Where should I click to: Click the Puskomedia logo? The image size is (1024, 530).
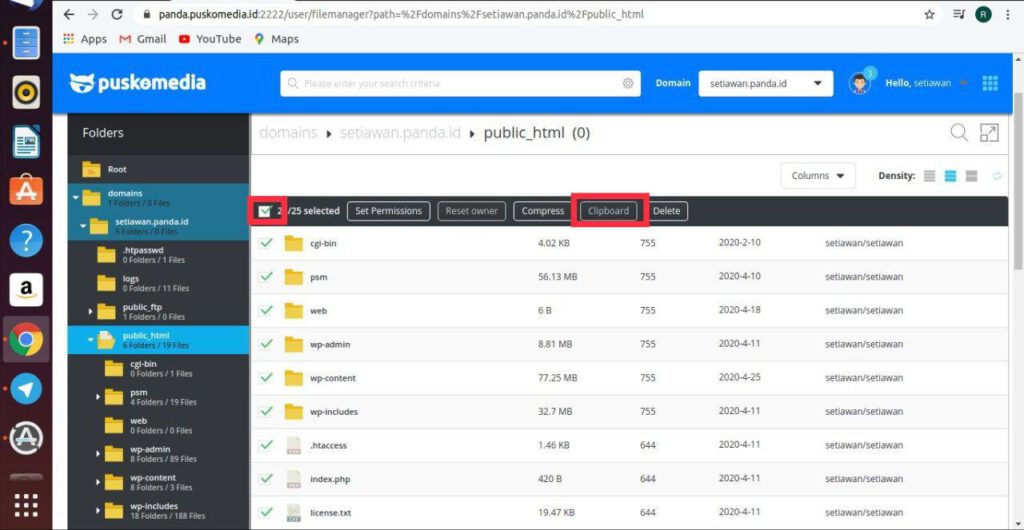tap(138, 83)
